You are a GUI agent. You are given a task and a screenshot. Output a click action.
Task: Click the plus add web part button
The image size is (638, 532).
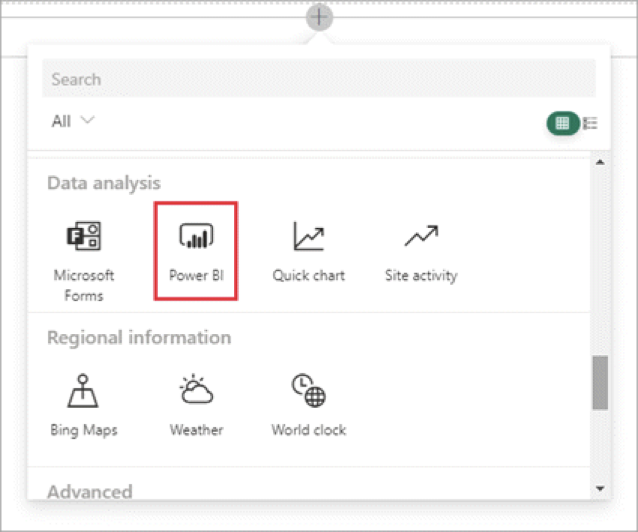coord(319,16)
